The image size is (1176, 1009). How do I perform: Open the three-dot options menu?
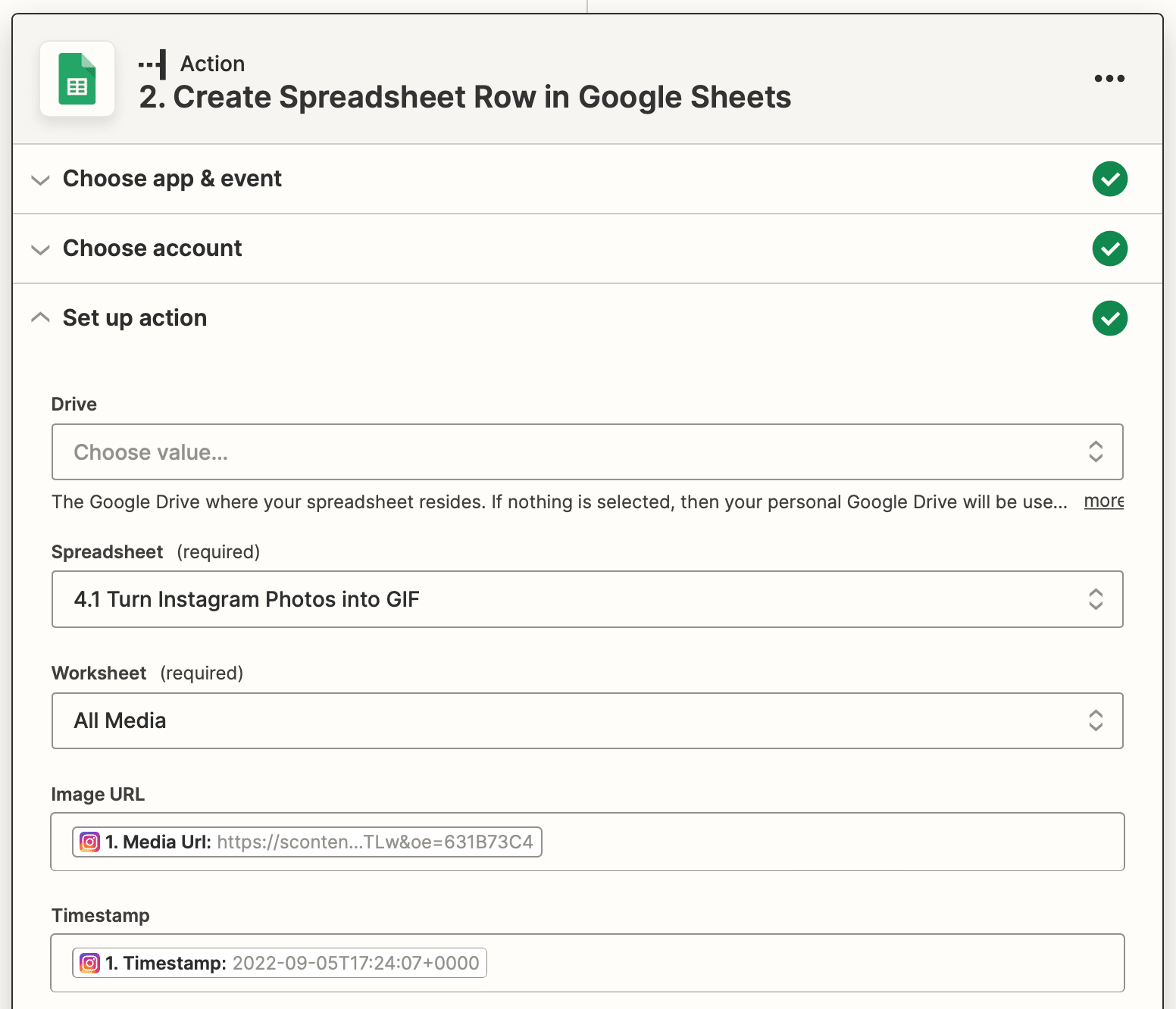click(1109, 78)
